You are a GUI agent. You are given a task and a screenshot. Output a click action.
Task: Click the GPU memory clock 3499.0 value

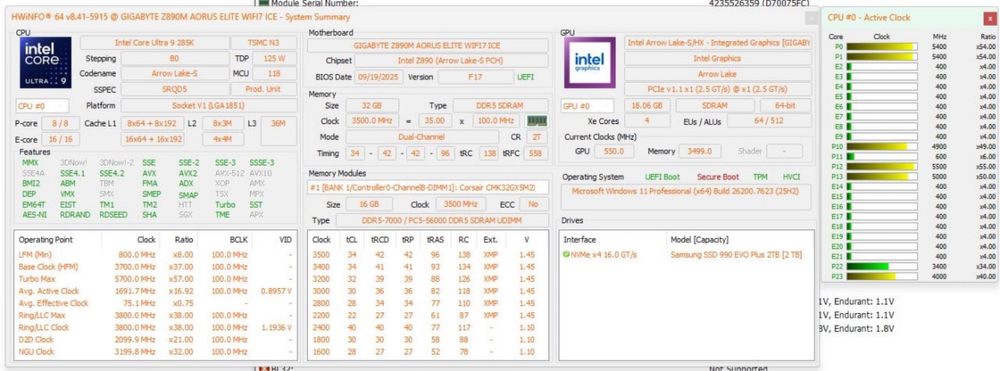pyautogui.click(x=700, y=151)
